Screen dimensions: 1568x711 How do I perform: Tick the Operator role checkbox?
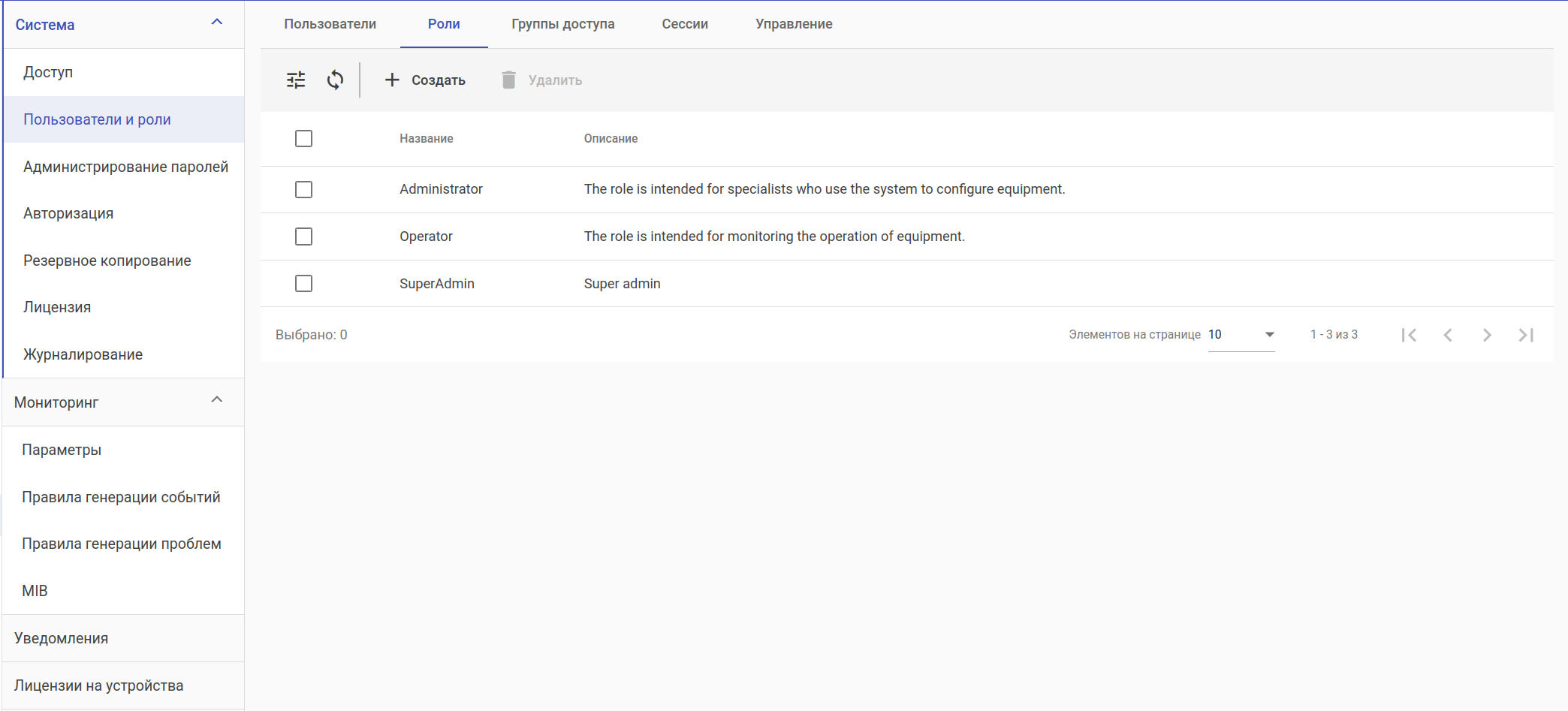pos(303,236)
